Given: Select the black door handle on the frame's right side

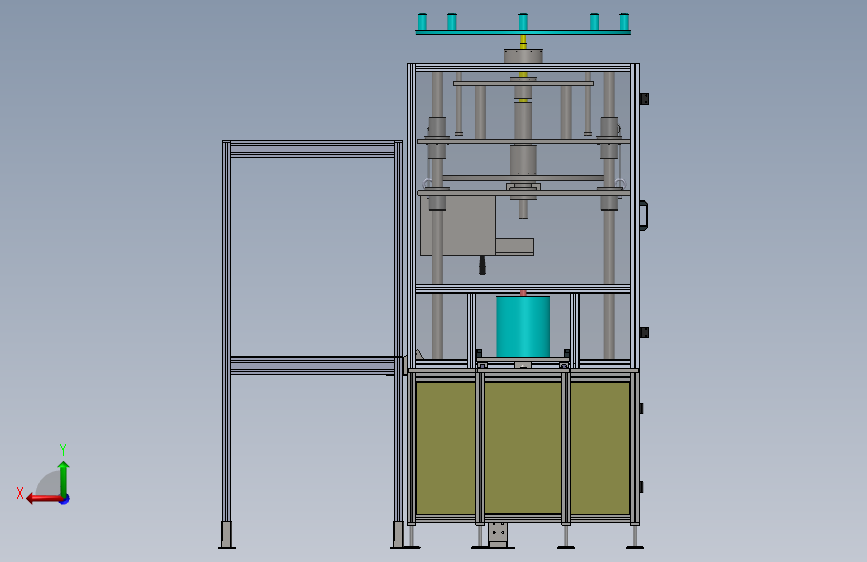Looking at the screenshot, I should click(644, 215).
